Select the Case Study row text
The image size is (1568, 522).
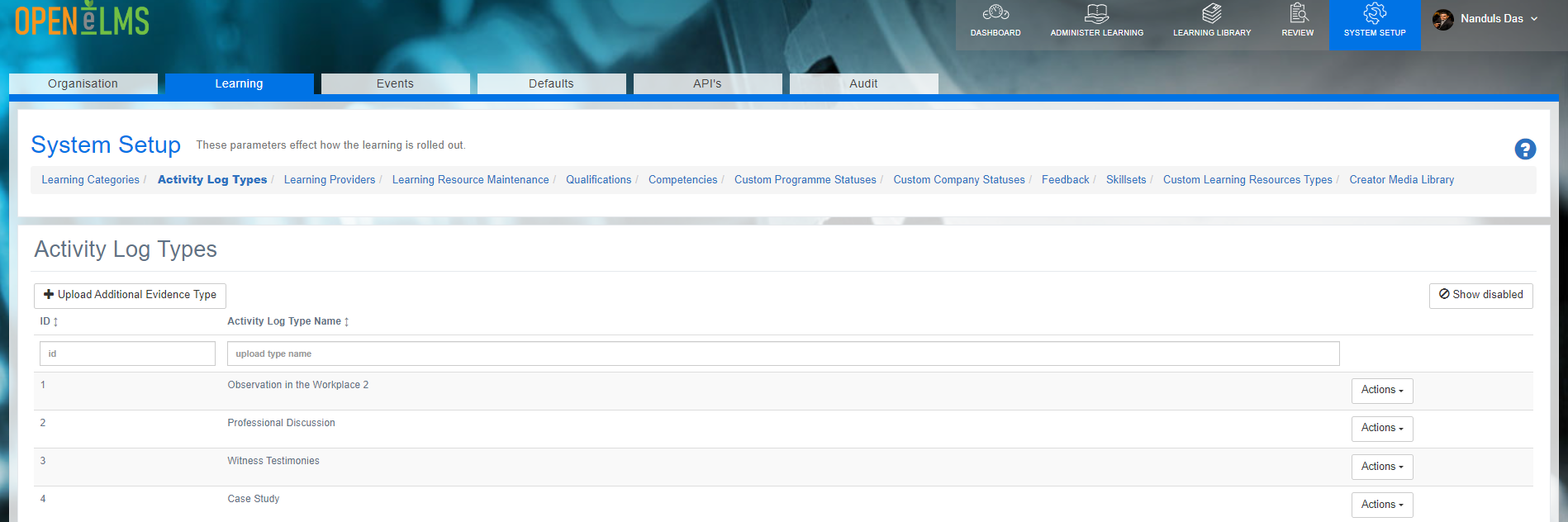coord(254,499)
